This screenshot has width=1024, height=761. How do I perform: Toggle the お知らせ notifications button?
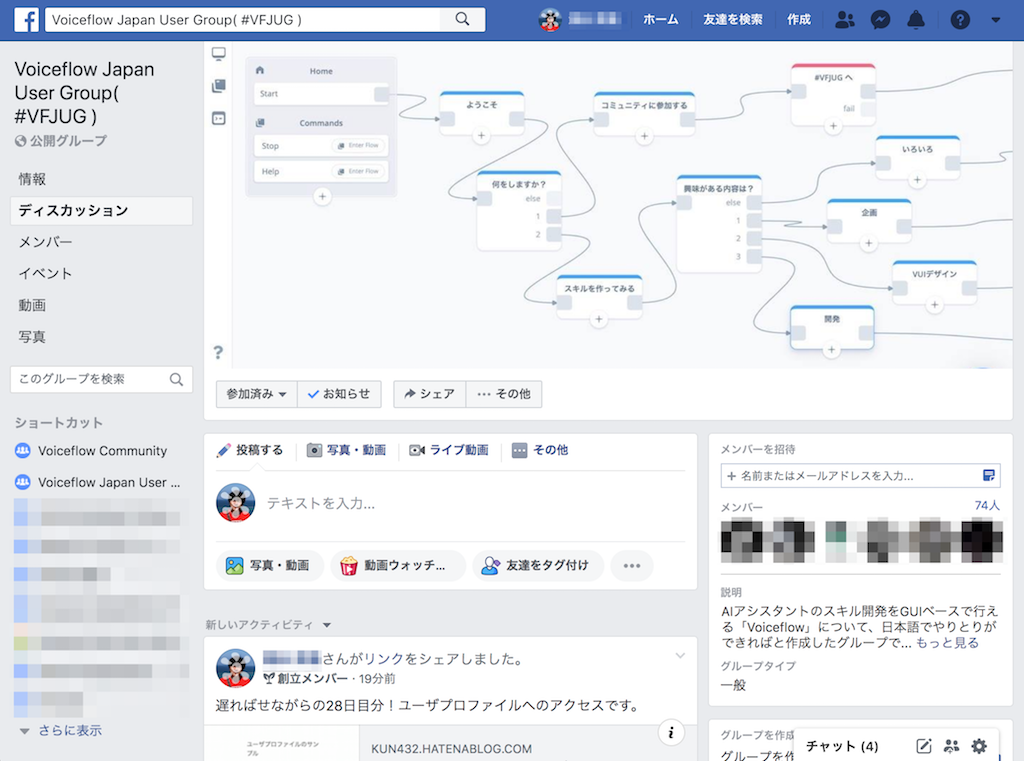point(339,394)
